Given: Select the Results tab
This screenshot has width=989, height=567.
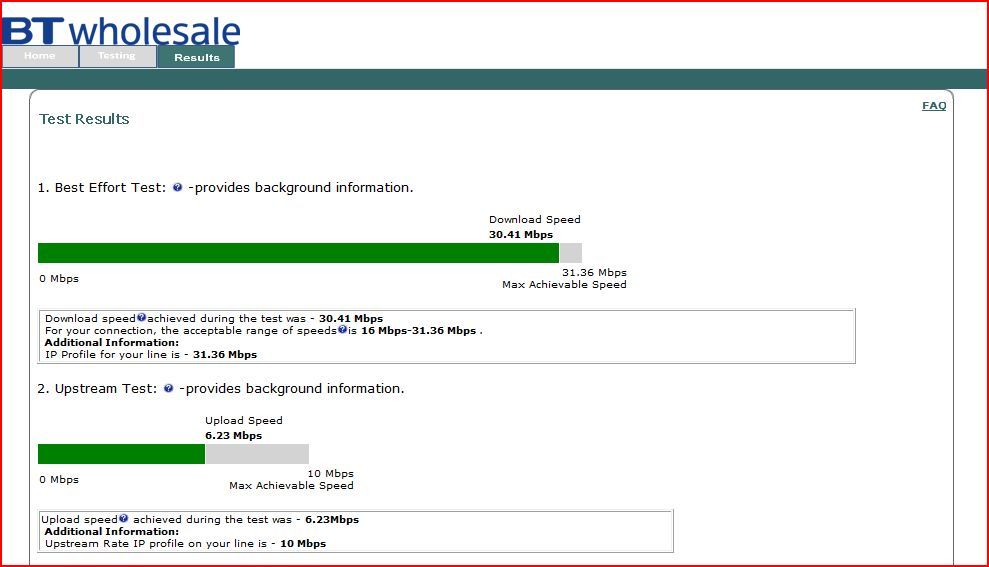Looking at the screenshot, I should [x=196, y=57].
